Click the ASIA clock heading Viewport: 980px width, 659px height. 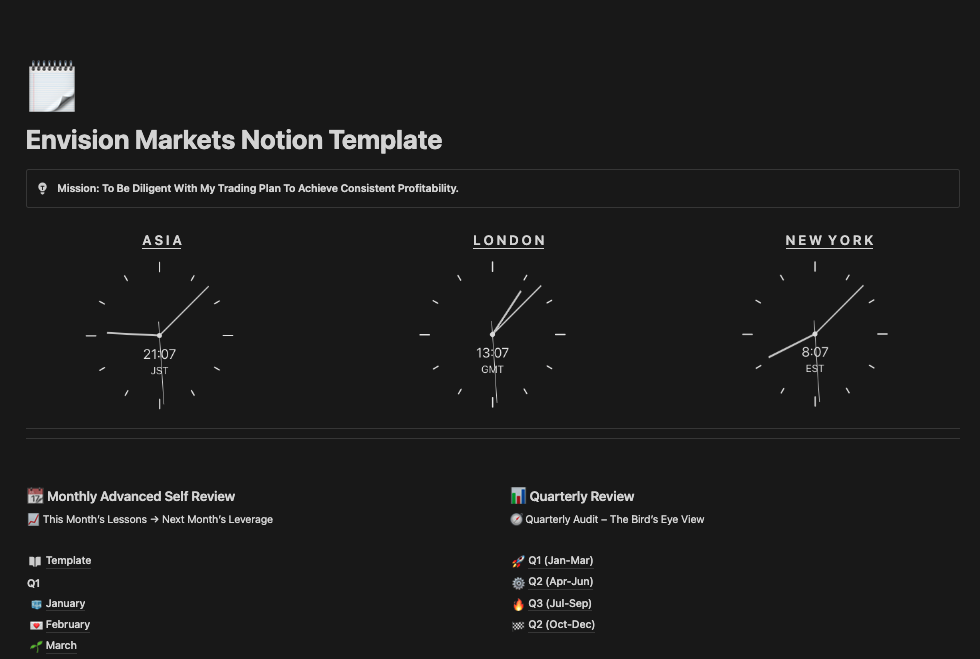coord(162,240)
